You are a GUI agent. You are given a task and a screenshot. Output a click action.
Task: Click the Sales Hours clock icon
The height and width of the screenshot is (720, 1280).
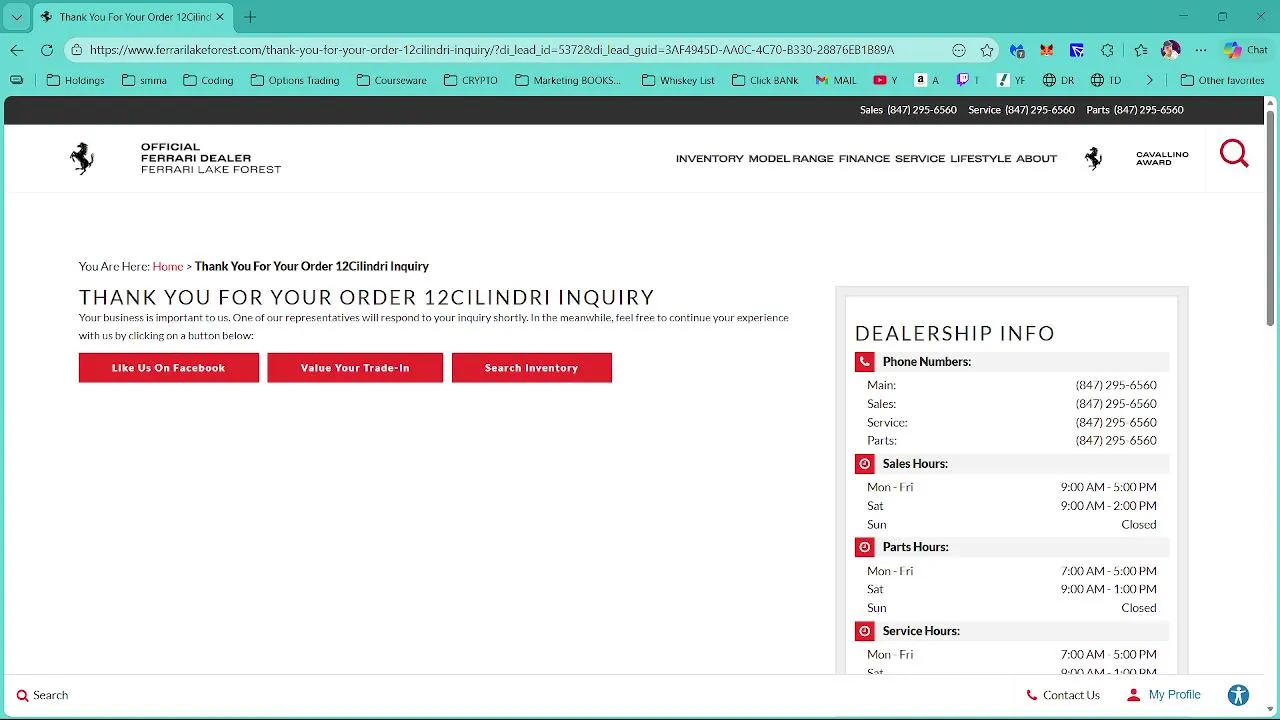[x=865, y=464]
